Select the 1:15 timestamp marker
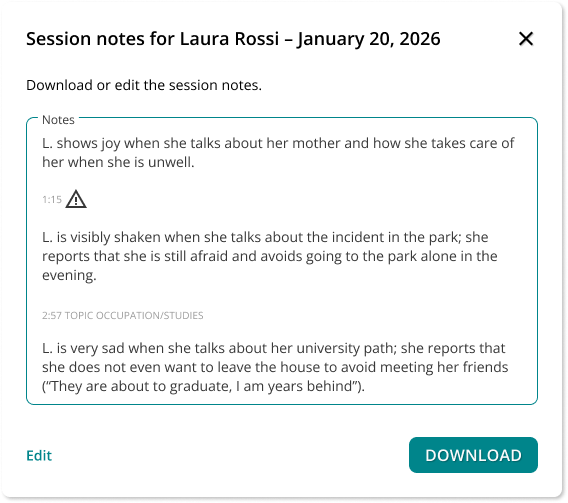Viewport: 568px width, 503px height. (52, 200)
